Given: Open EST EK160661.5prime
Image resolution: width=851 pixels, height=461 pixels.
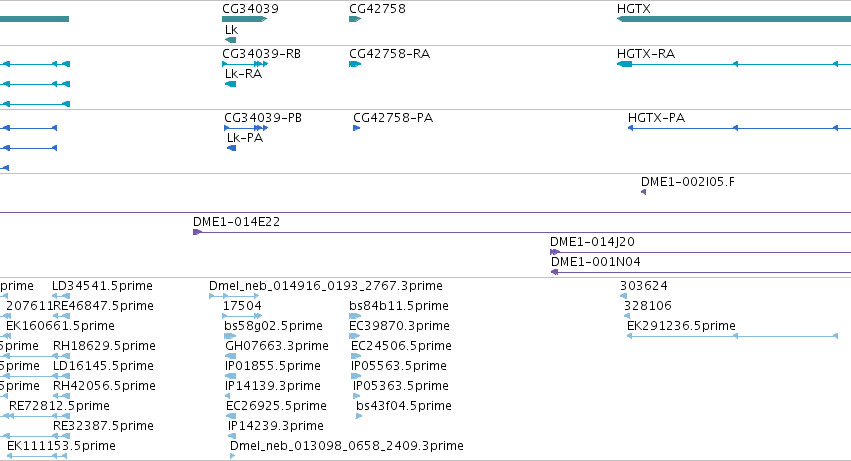Looking at the screenshot, I should (x=60, y=326).
